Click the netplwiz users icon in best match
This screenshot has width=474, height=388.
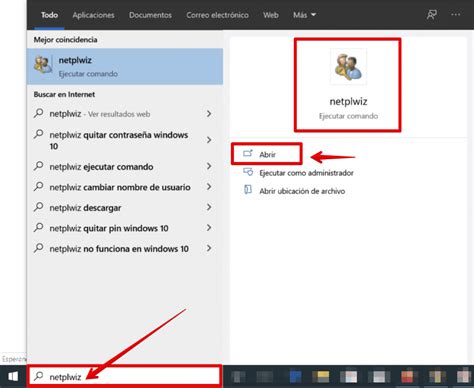[x=43, y=65]
